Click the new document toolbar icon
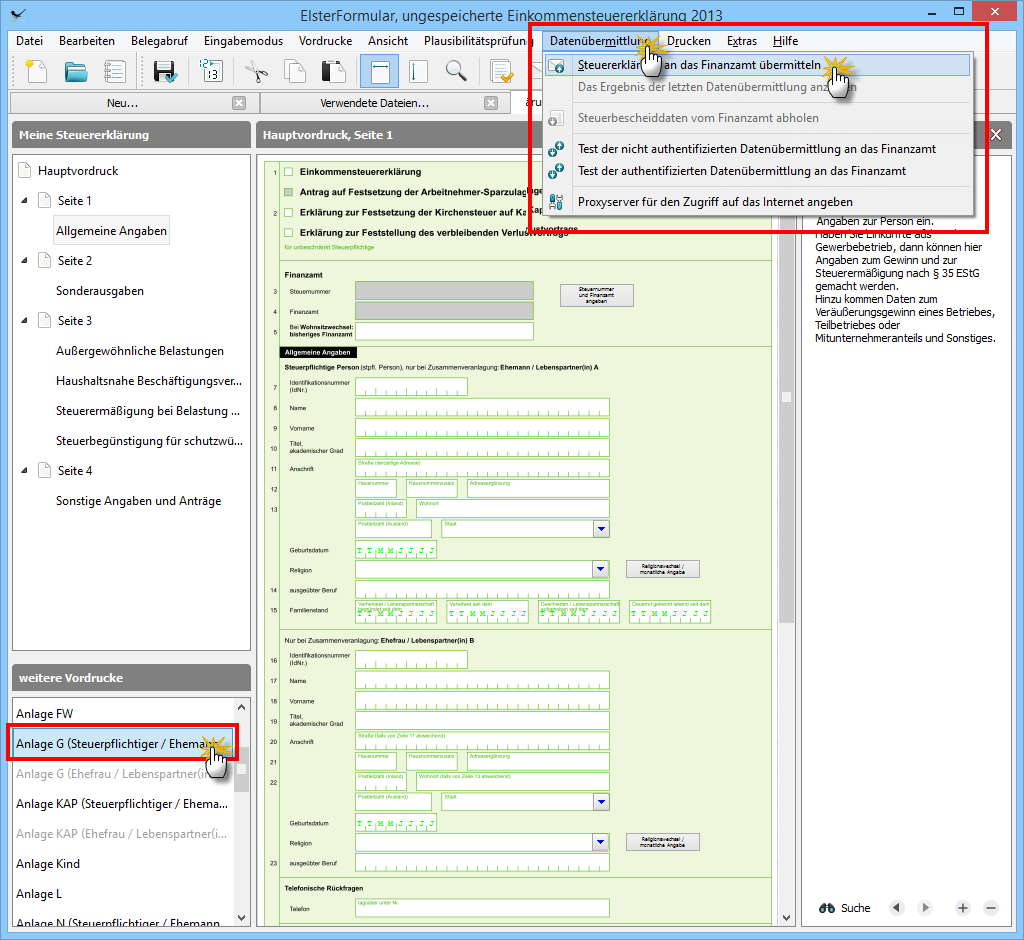1024x940 pixels. (36, 71)
